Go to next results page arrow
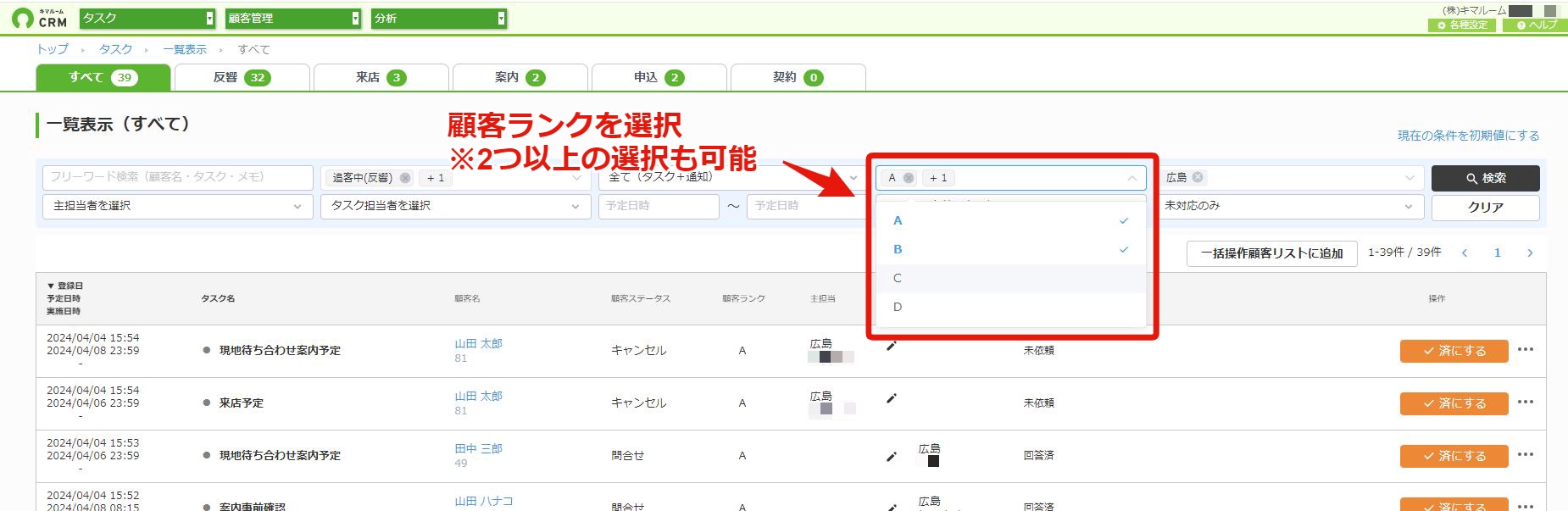 [1530, 253]
